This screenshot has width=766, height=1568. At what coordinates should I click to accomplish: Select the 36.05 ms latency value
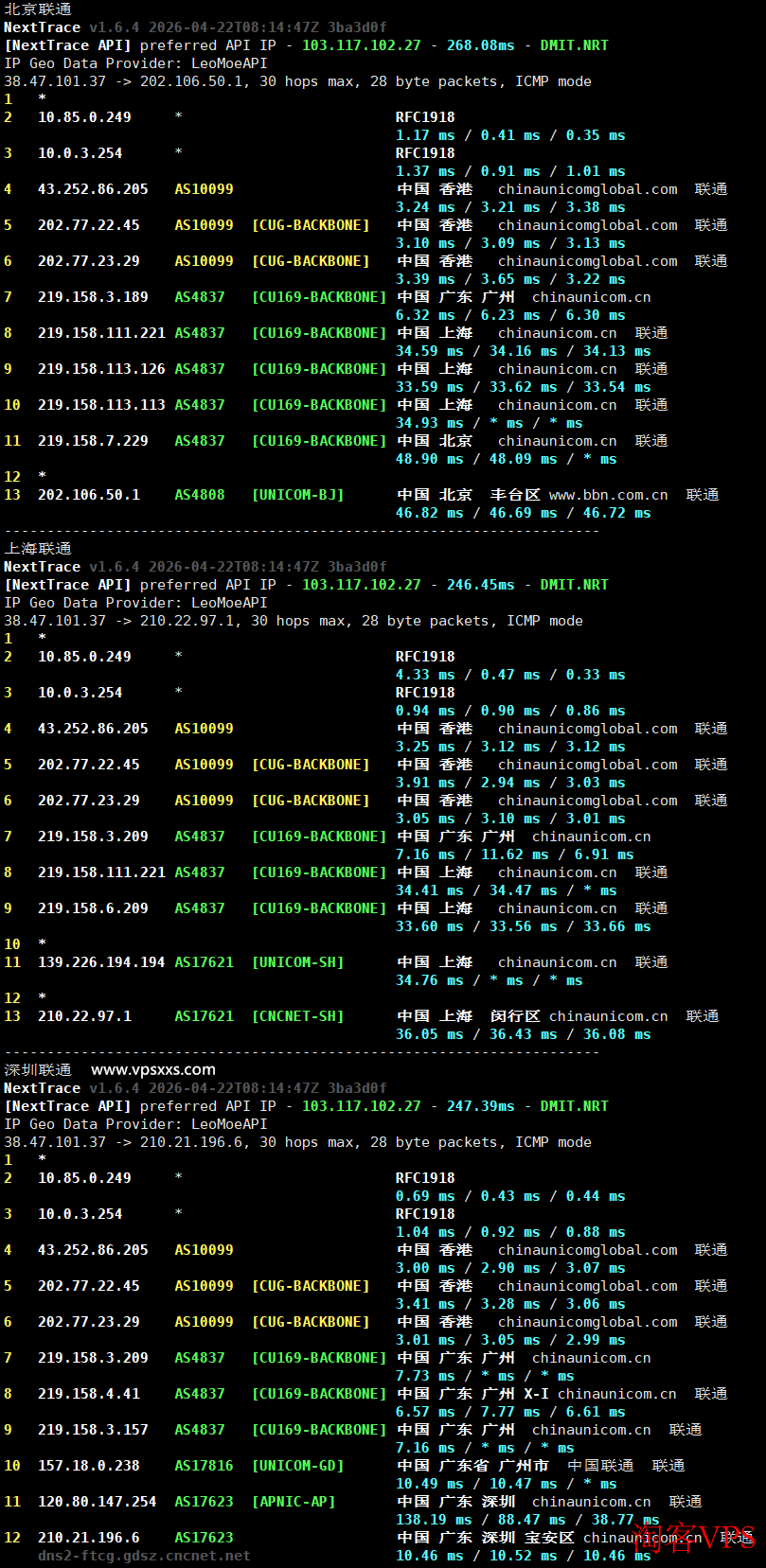tap(430, 1034)
